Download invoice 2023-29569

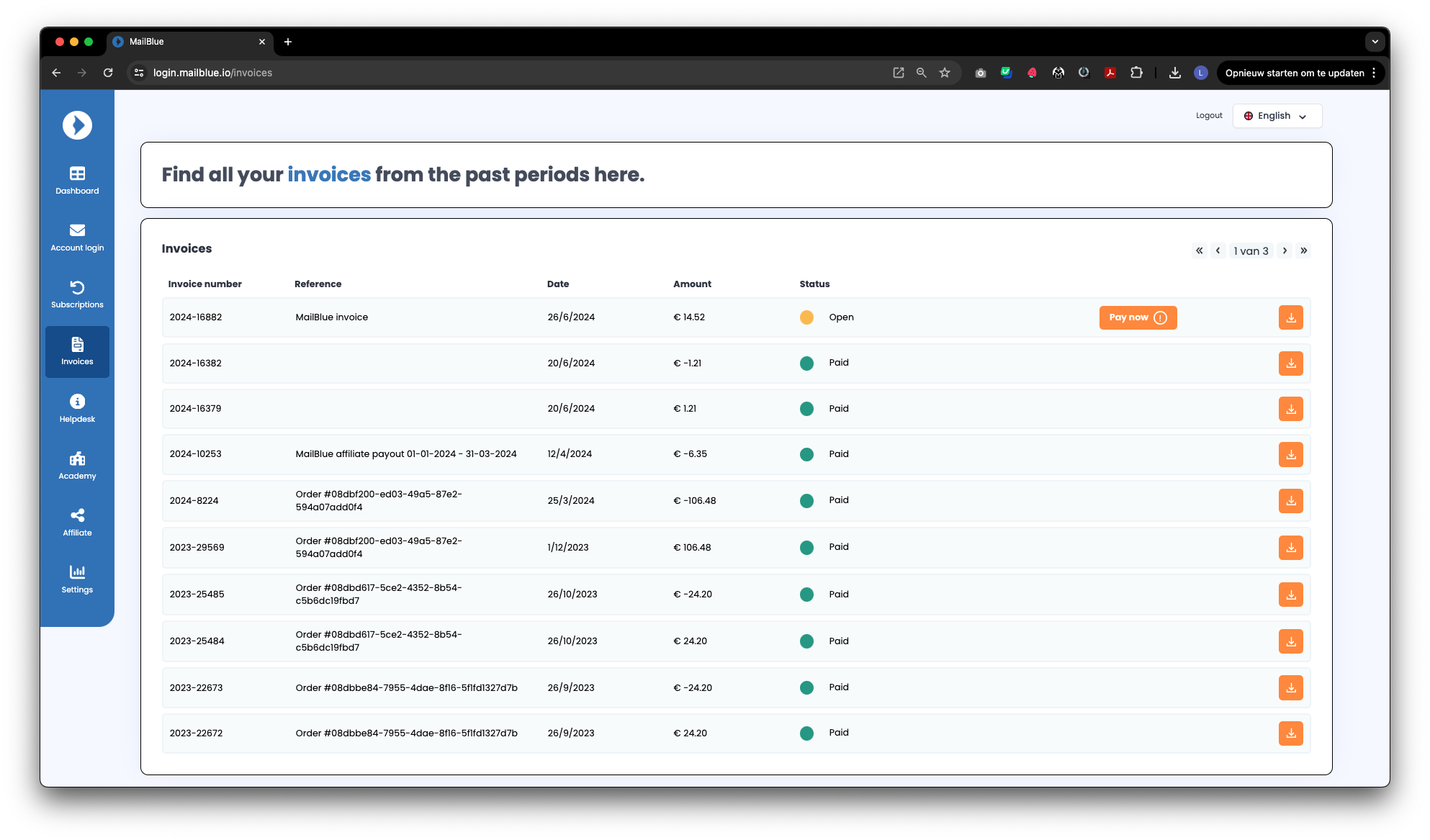(x=1290, y=548)
